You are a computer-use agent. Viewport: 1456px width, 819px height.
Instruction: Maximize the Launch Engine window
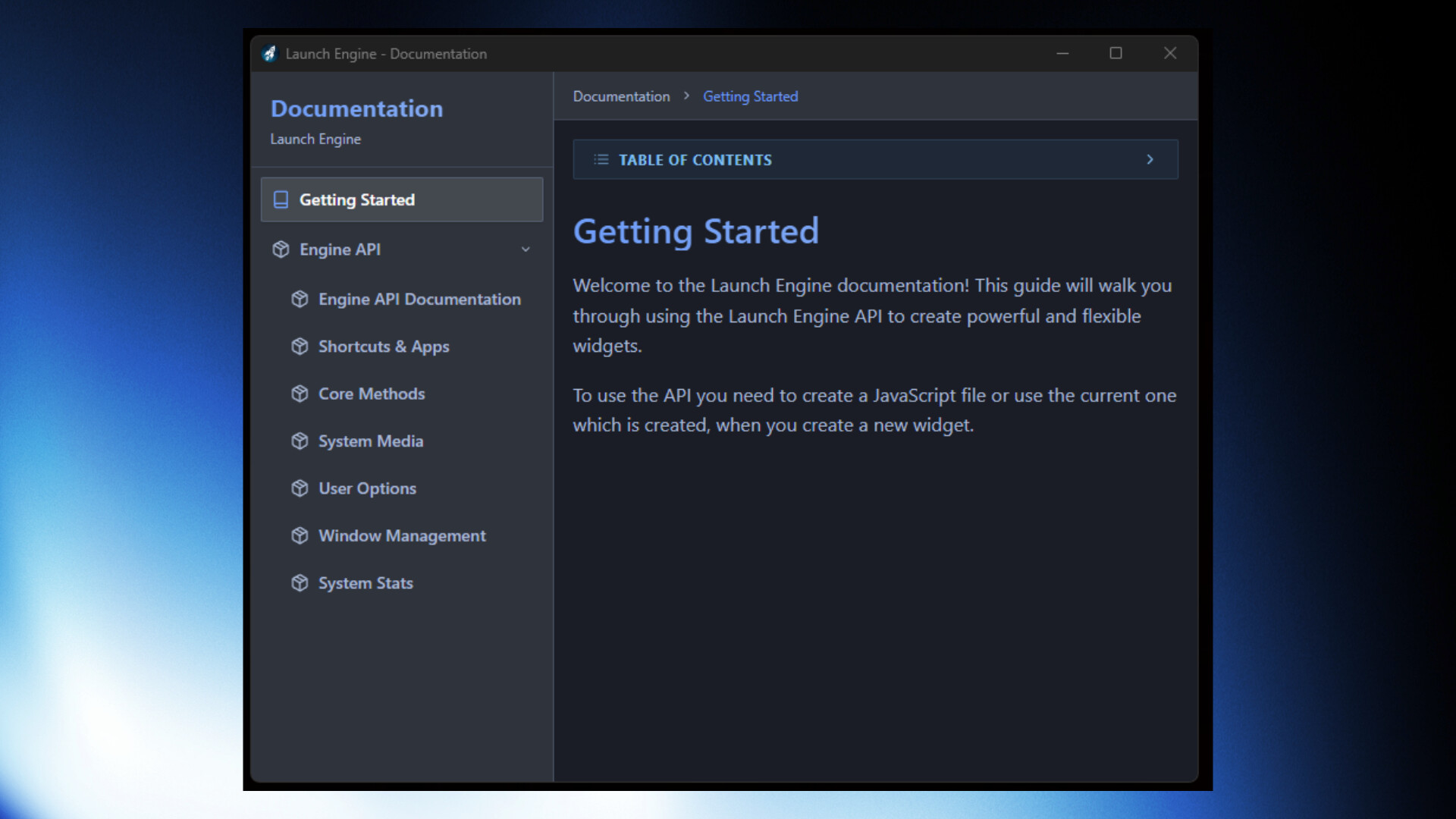pyautogui.click(x=1116, y=53)
